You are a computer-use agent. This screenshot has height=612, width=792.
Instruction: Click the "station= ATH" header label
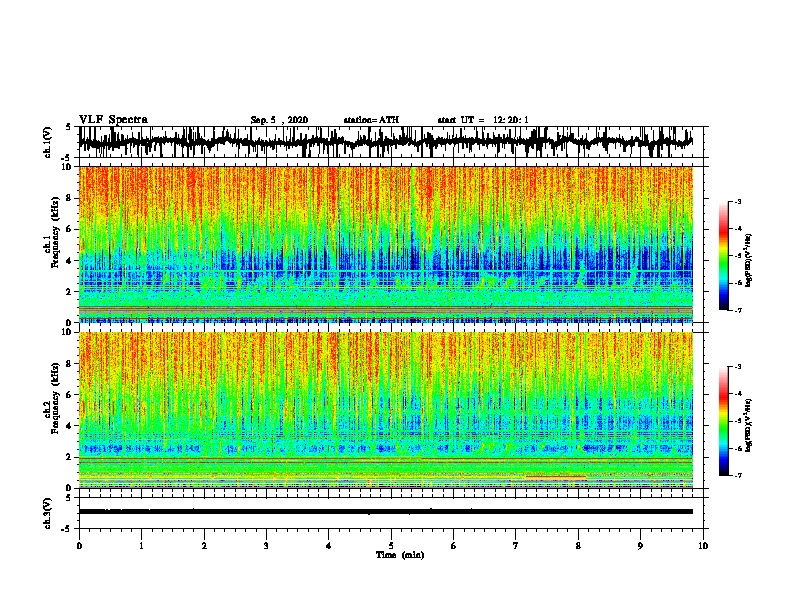371,120
